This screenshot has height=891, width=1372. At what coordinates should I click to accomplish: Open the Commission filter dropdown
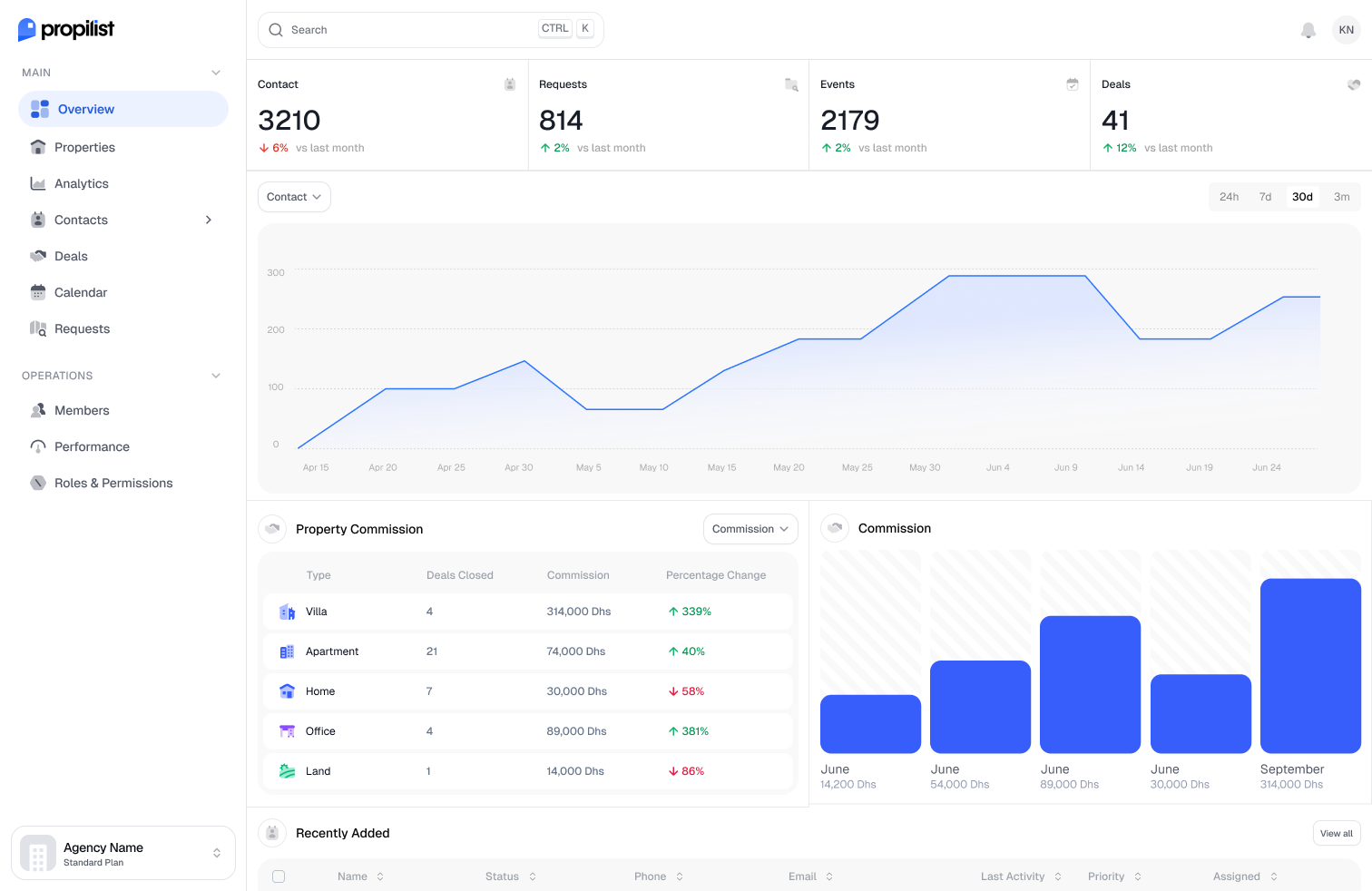point(750,529)
